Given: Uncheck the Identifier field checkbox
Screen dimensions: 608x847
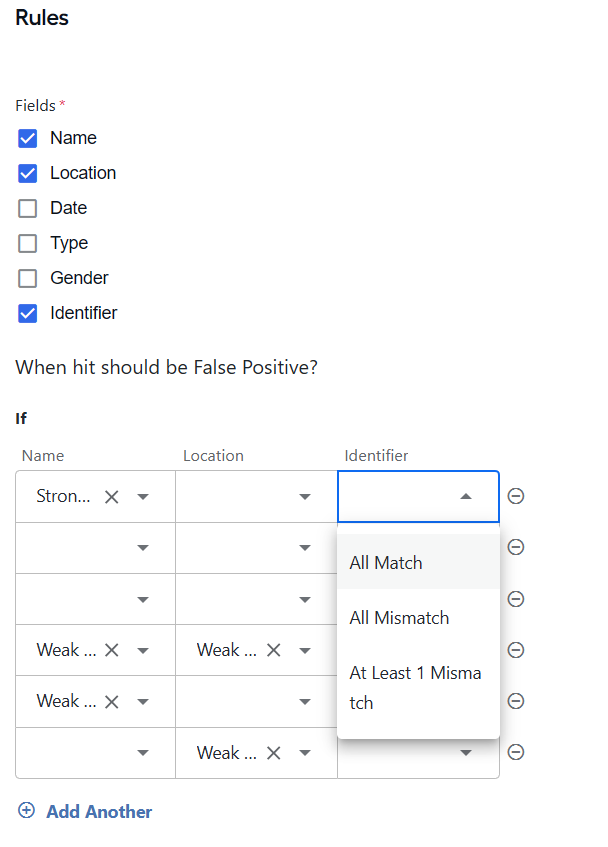Looking at the screenshot, I should [28, 313].
